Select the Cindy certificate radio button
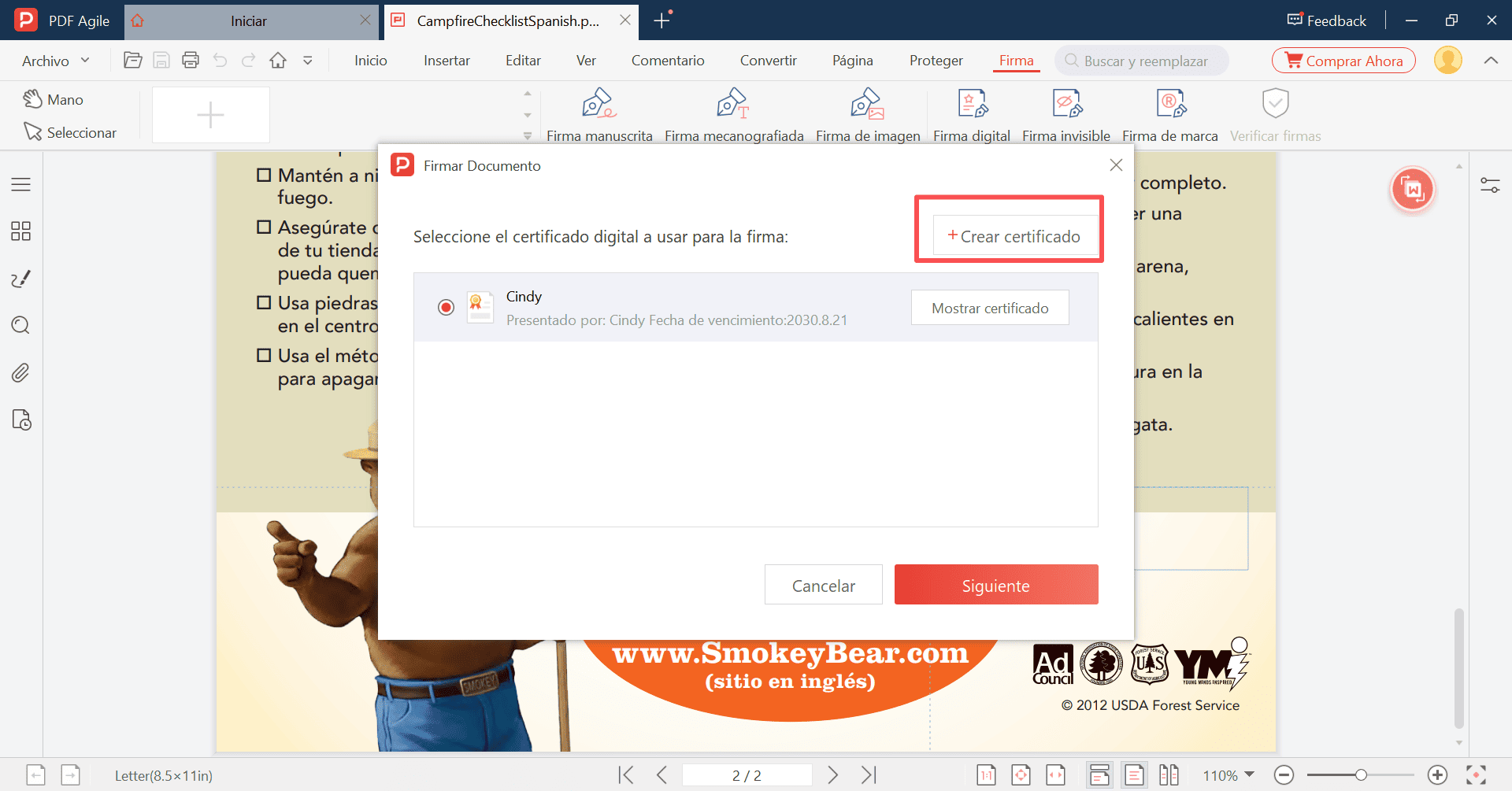The width and height of the screenshot is (1512, 791). tap(446, 307)
